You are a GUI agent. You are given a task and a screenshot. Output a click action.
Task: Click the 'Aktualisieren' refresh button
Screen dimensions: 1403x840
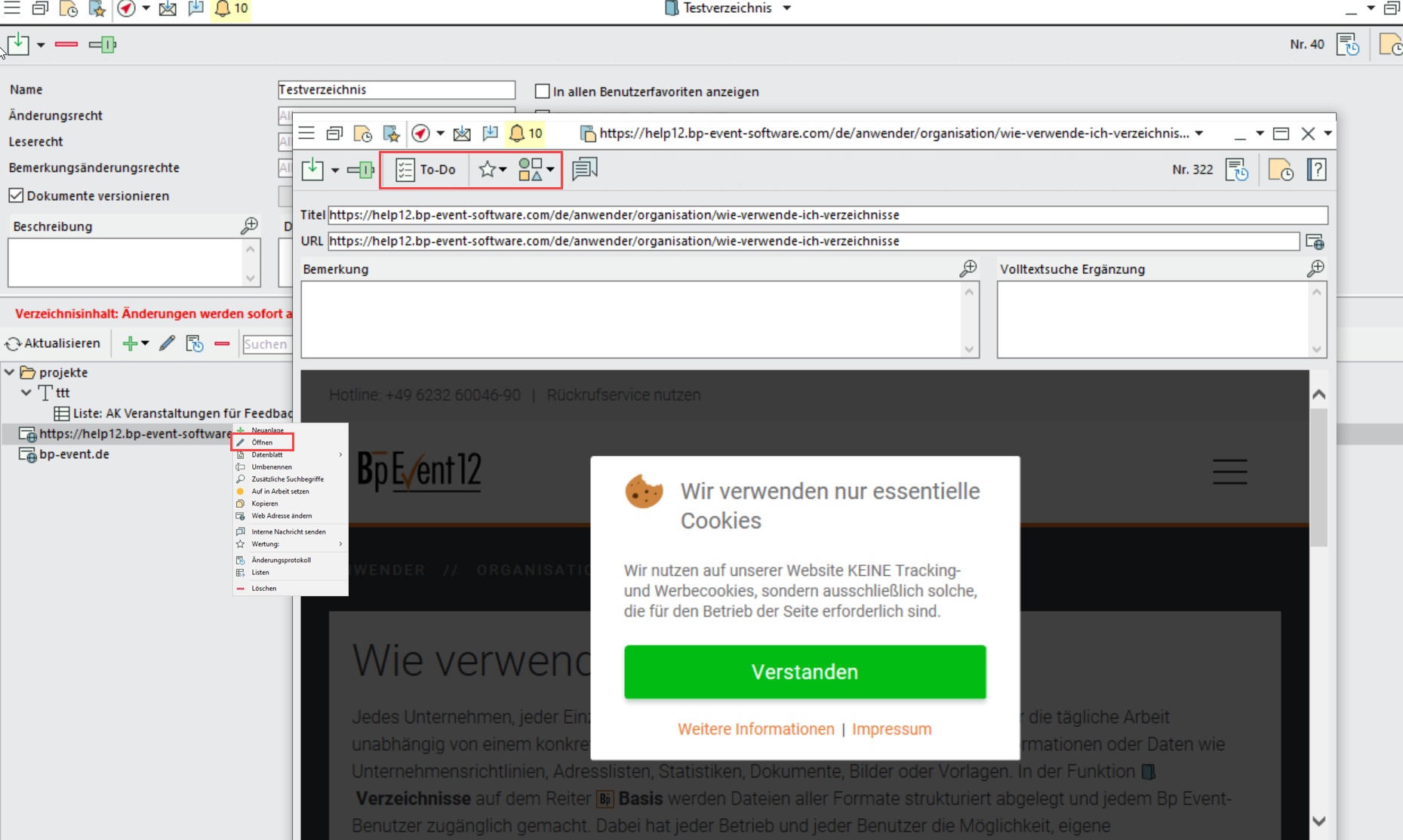coord(53,343)
